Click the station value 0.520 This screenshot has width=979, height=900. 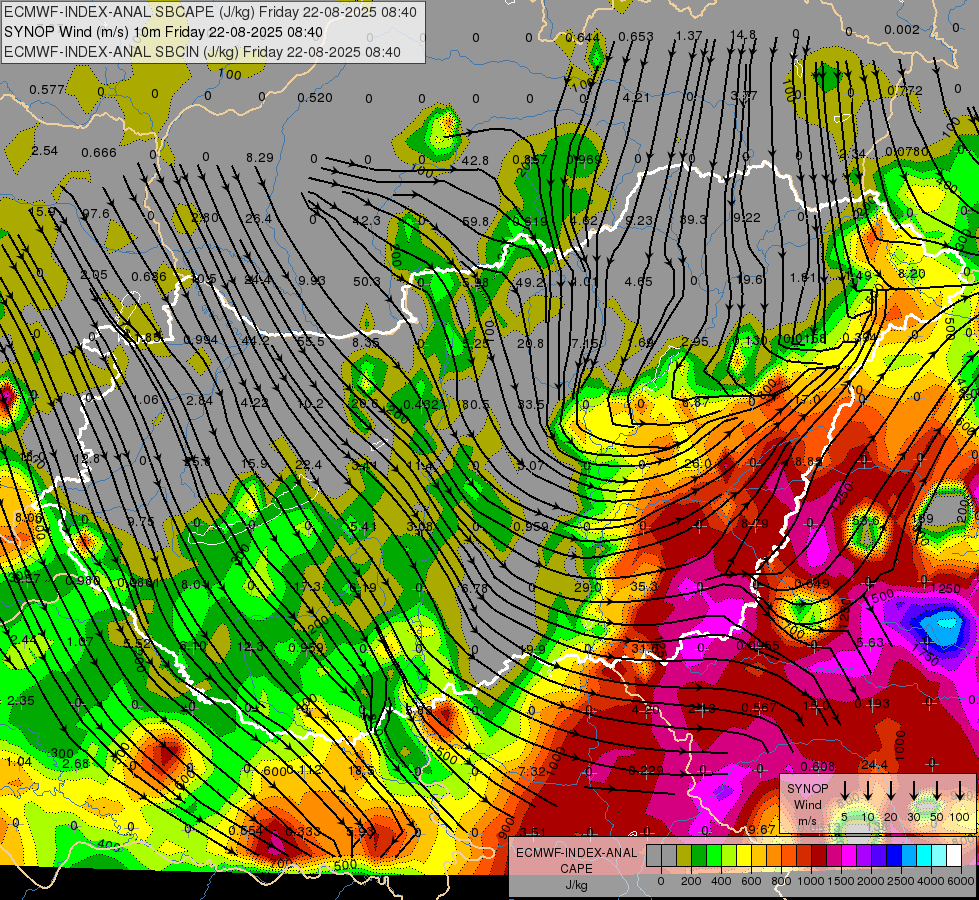click(x=315, y=97)
